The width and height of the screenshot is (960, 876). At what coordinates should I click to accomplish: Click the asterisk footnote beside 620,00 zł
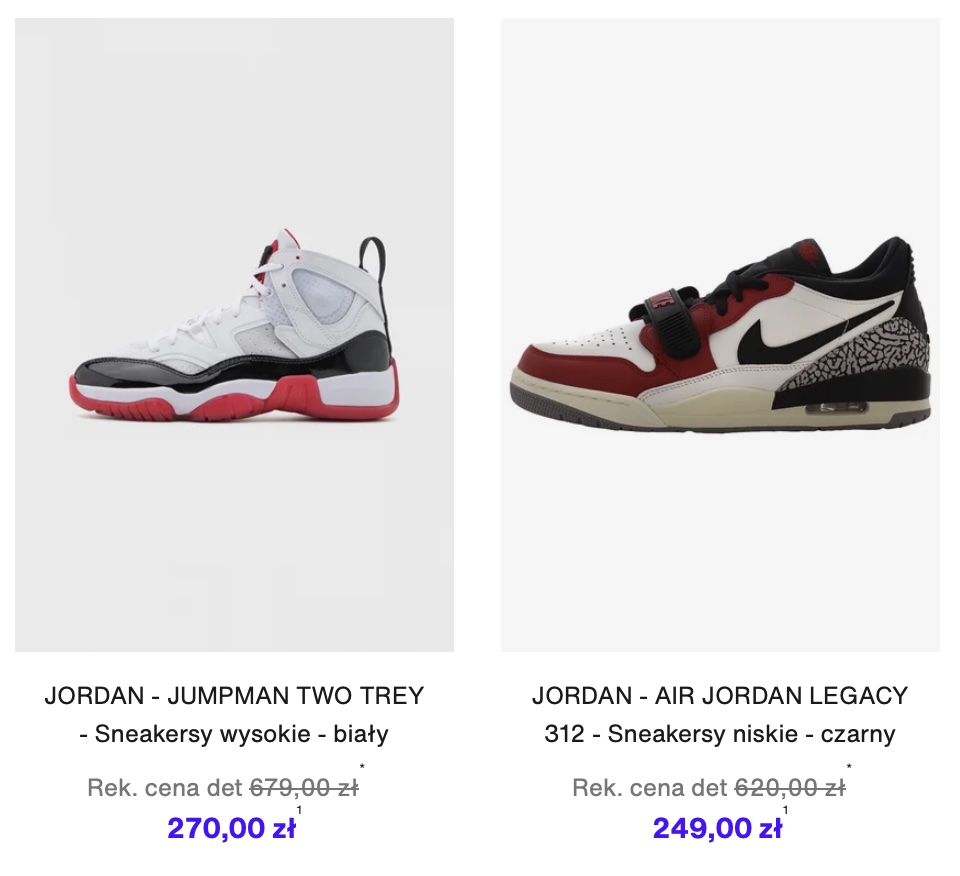coord(849,766)
